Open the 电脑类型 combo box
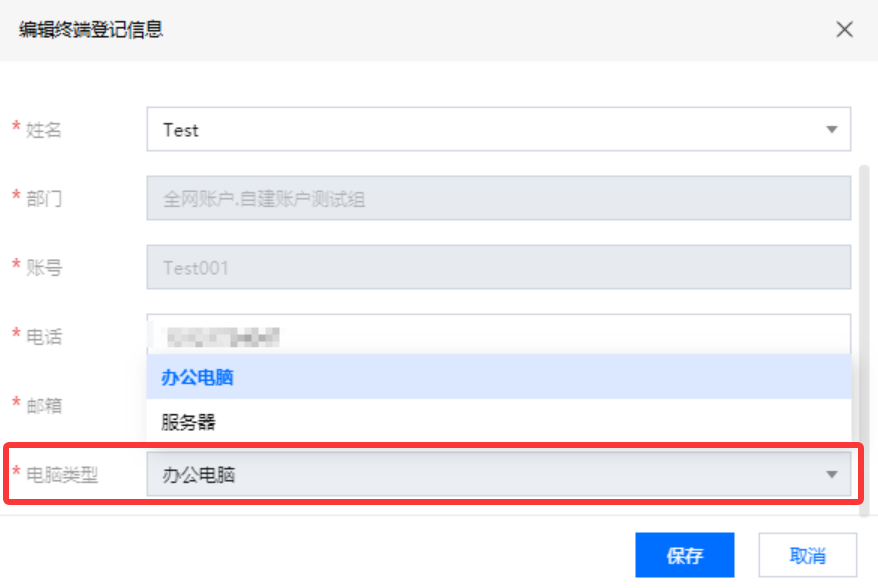 coord(498,474)
